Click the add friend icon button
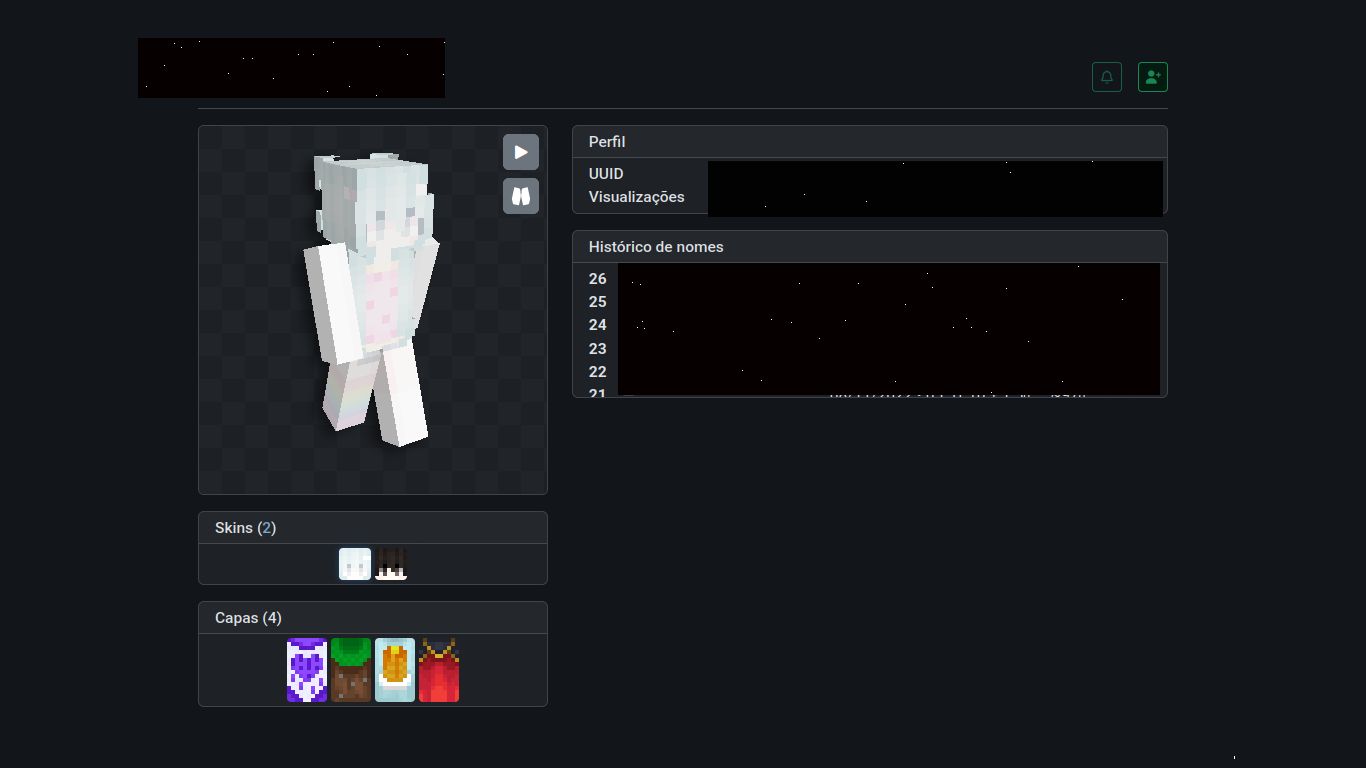The width and height of the screenshot is (1366, 768). [x=1153, y=77]
